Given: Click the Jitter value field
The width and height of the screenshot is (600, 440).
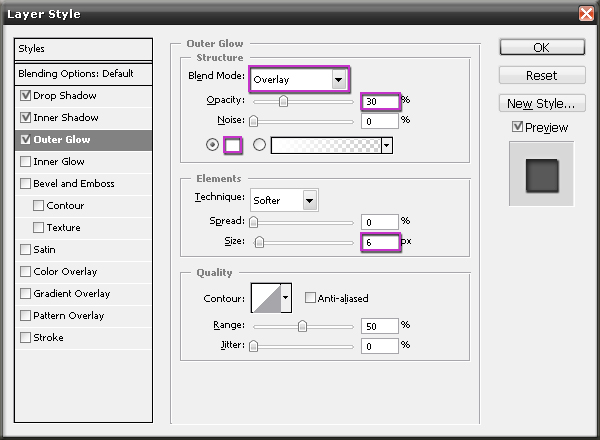Looking at the screenshot, I should point(380,346).
